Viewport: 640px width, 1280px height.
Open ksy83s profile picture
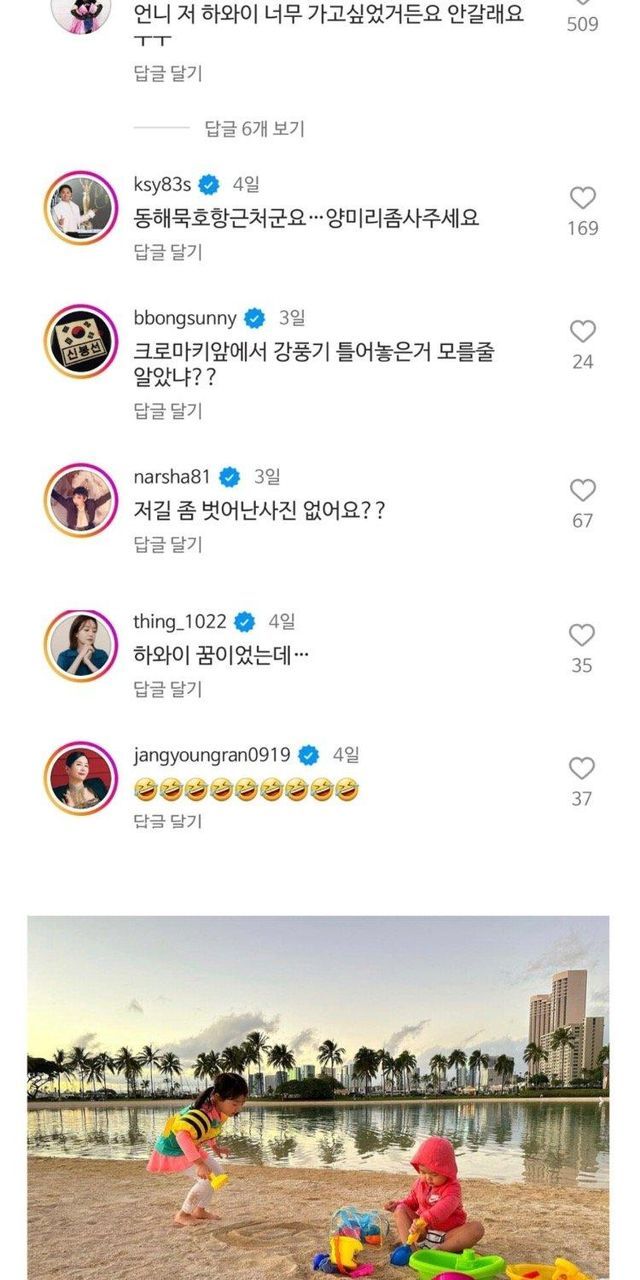[x=81, y=208]
